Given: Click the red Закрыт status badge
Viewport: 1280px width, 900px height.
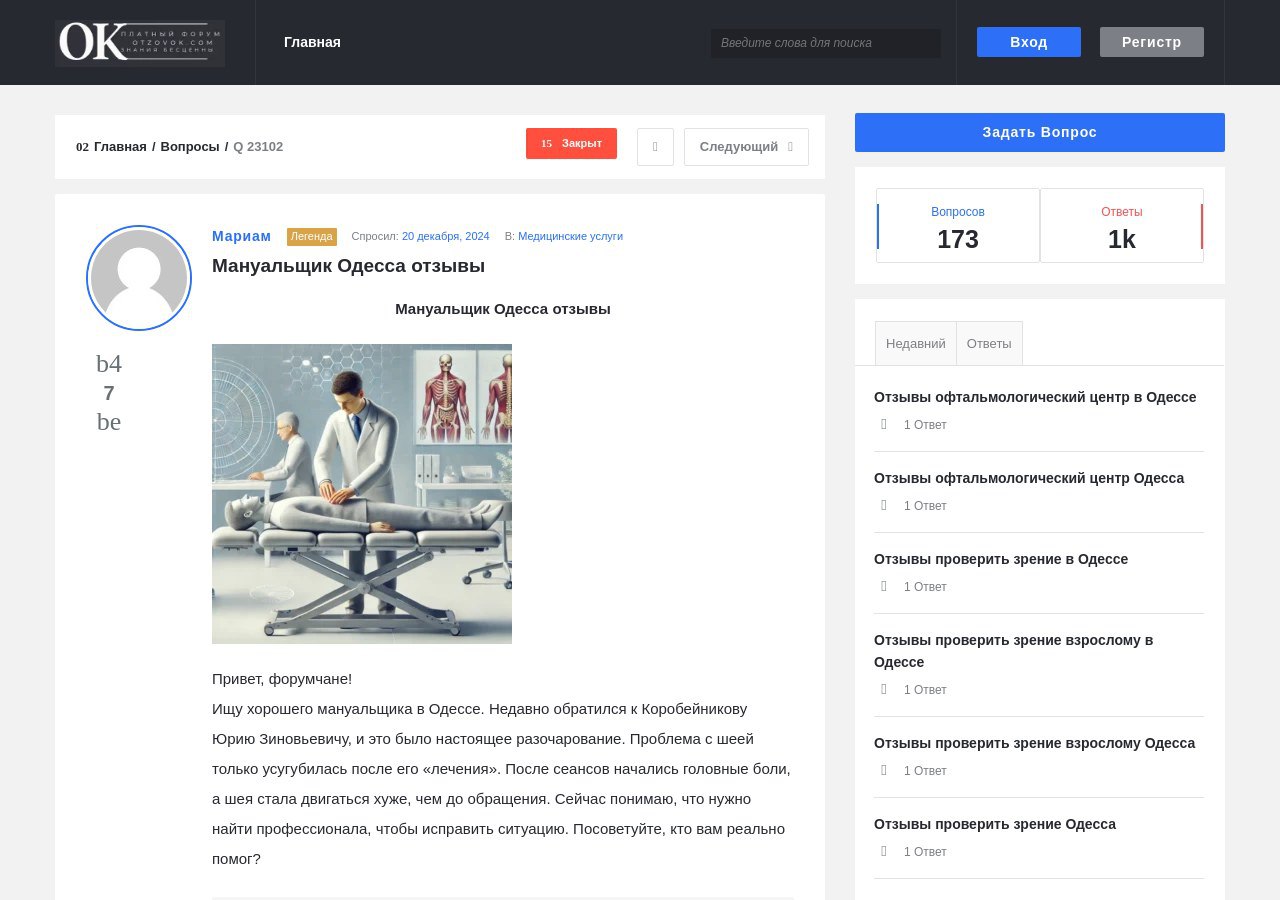Looking at the screenshot, I should pyautogui.click(x=571, y=144).
